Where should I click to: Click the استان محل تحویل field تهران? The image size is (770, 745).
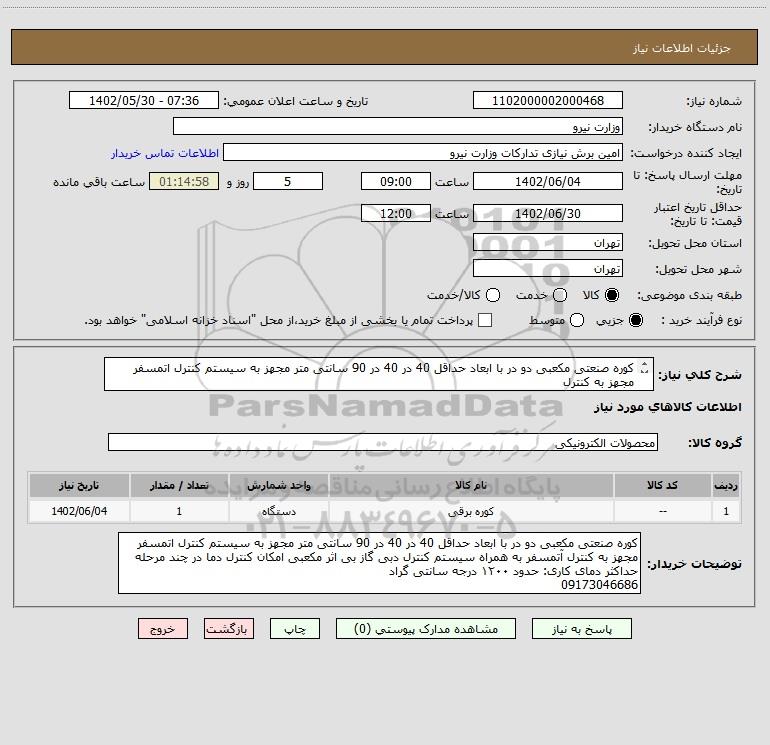pyautogui.click(x=548, y=242)
